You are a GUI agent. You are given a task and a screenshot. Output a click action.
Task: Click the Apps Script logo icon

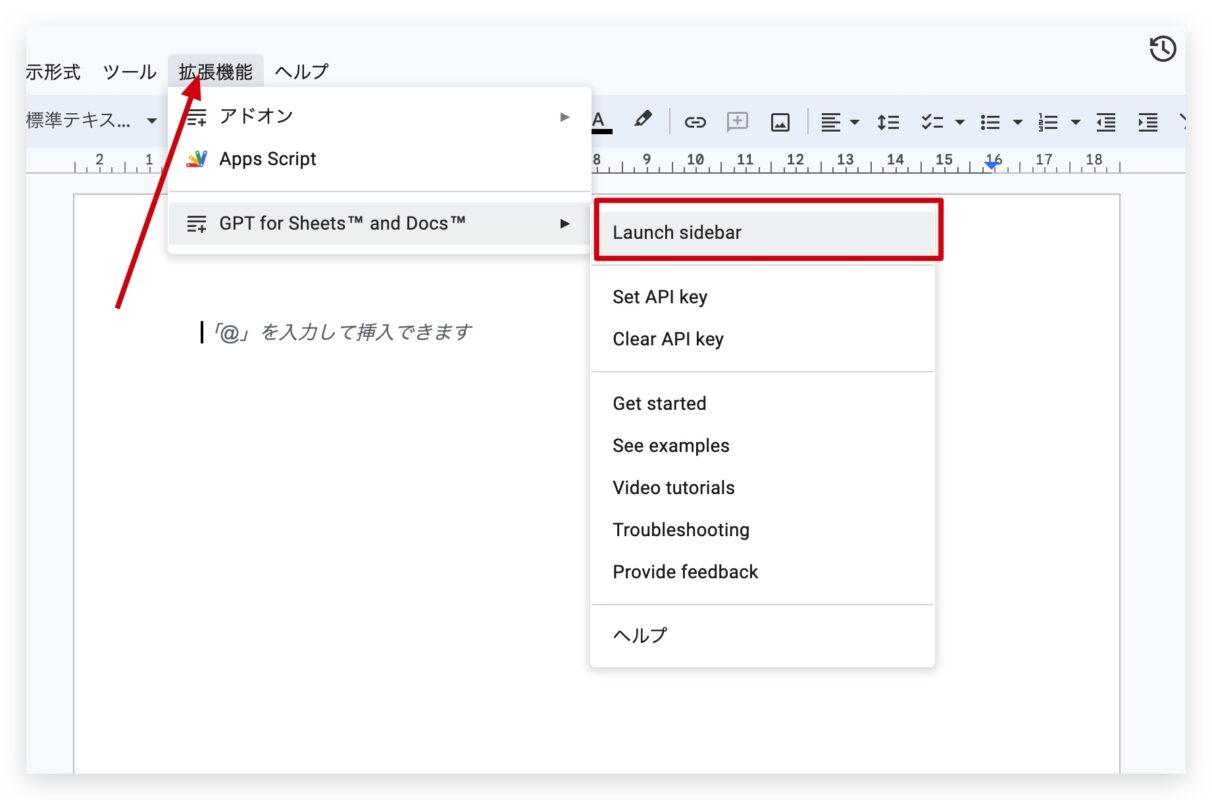pyautogui.click(x=197, y=159)
